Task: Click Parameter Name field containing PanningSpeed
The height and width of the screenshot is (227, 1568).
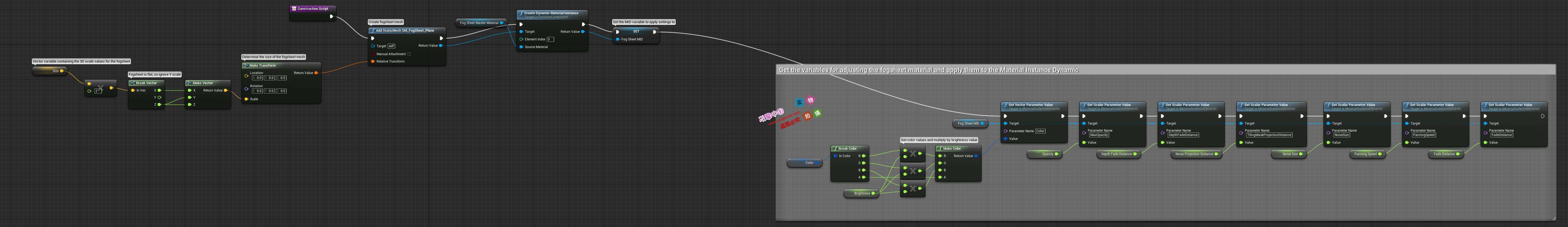Action: [1424, 135]
